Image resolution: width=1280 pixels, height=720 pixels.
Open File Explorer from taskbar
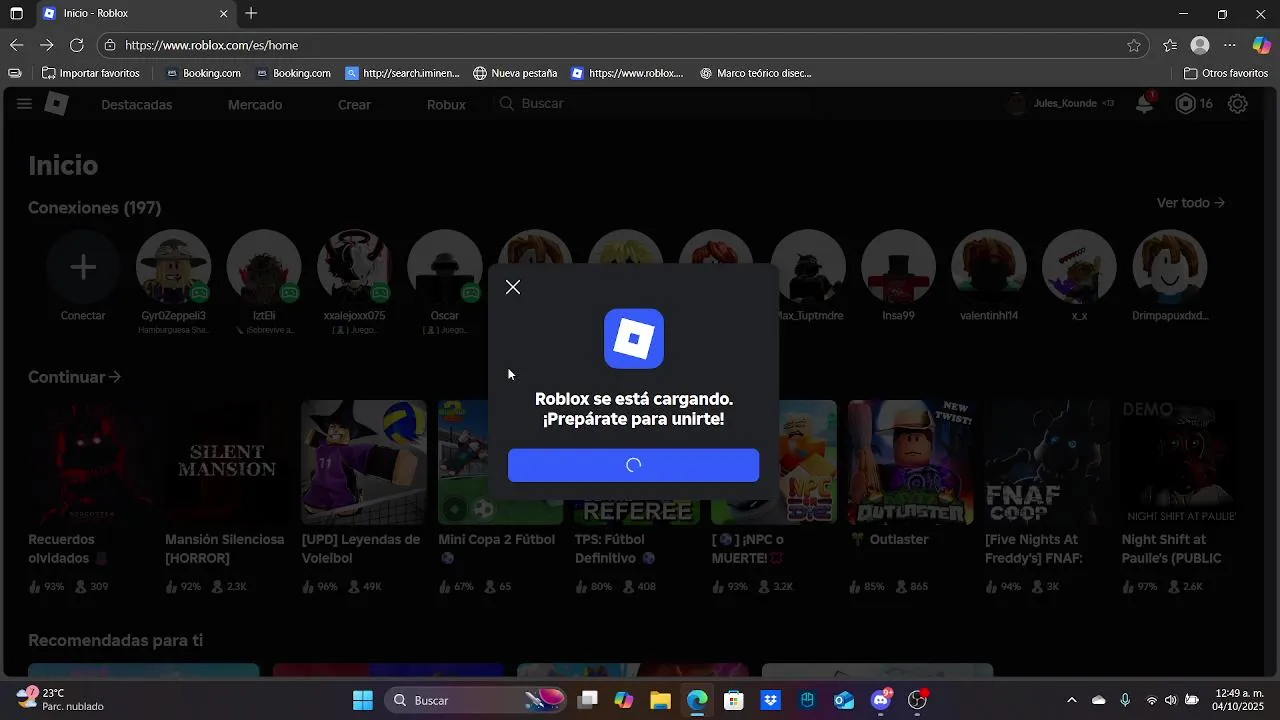pyautogui.click(x=660, y=700)
